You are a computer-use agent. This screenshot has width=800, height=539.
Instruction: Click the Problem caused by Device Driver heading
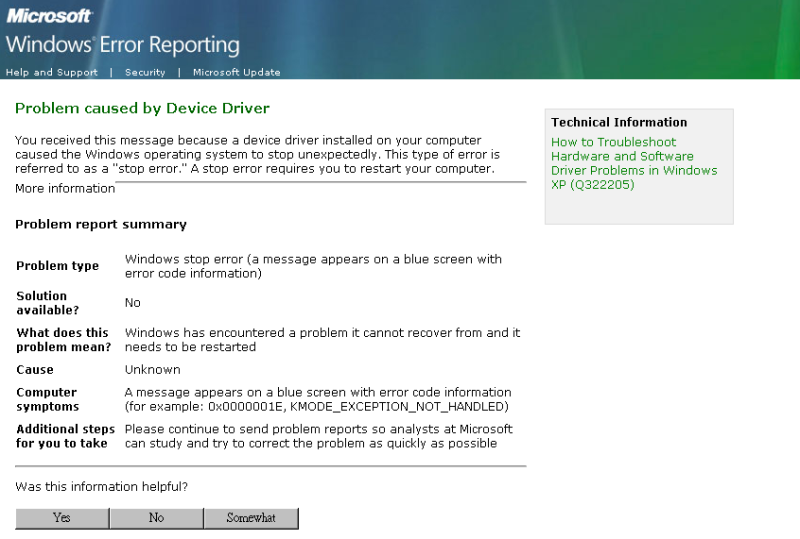click(x=142, y=108)
